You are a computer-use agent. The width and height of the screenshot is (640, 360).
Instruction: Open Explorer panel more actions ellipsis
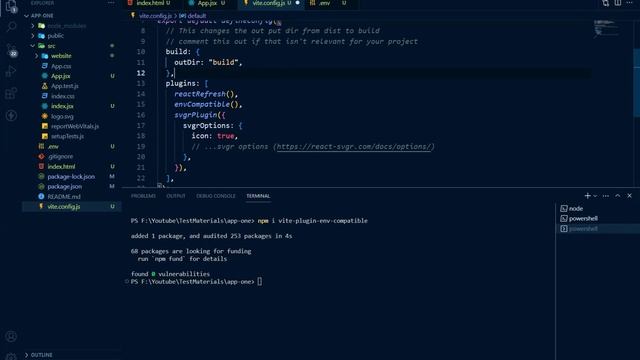(x=111, y=3)
